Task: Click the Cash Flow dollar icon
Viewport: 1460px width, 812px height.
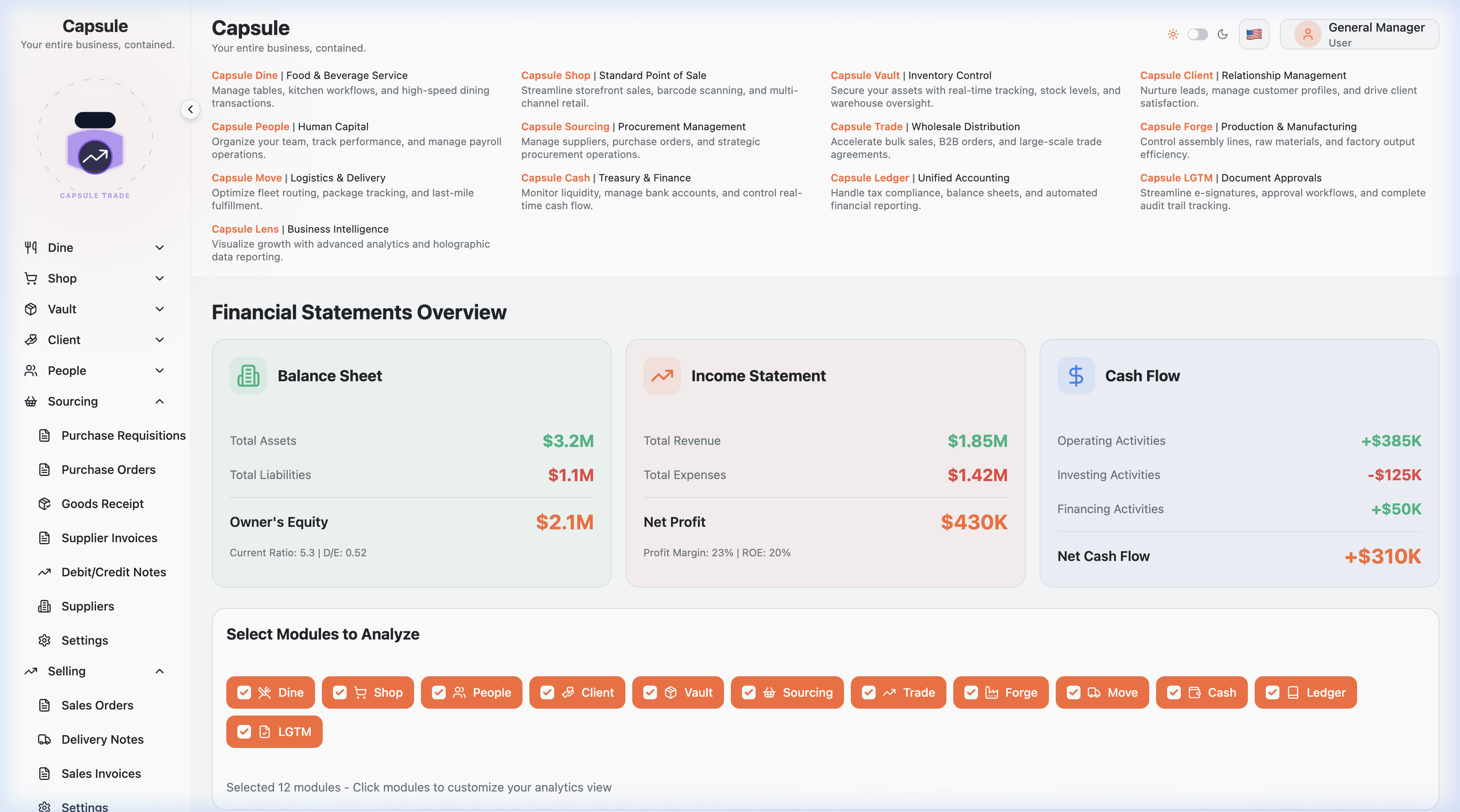Action: (x=1076, y=376)
